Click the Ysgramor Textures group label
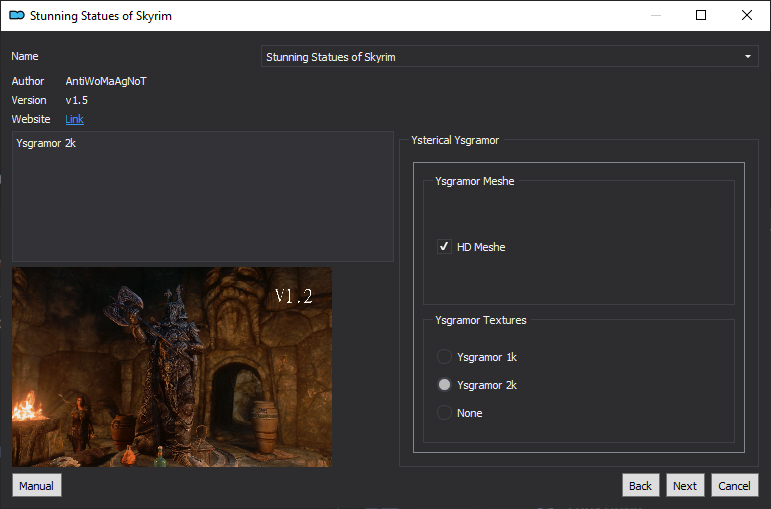771x509 pixels. (x=481, y=320)
